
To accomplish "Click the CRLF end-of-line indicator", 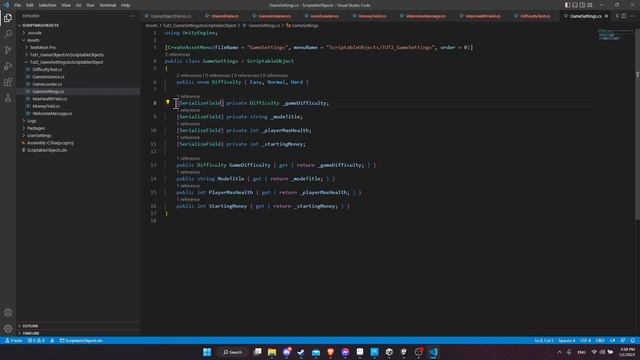I will point(600,340).
